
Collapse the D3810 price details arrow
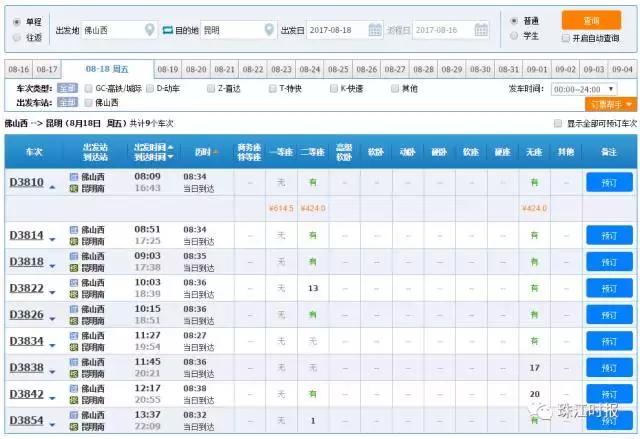point(52,187)
